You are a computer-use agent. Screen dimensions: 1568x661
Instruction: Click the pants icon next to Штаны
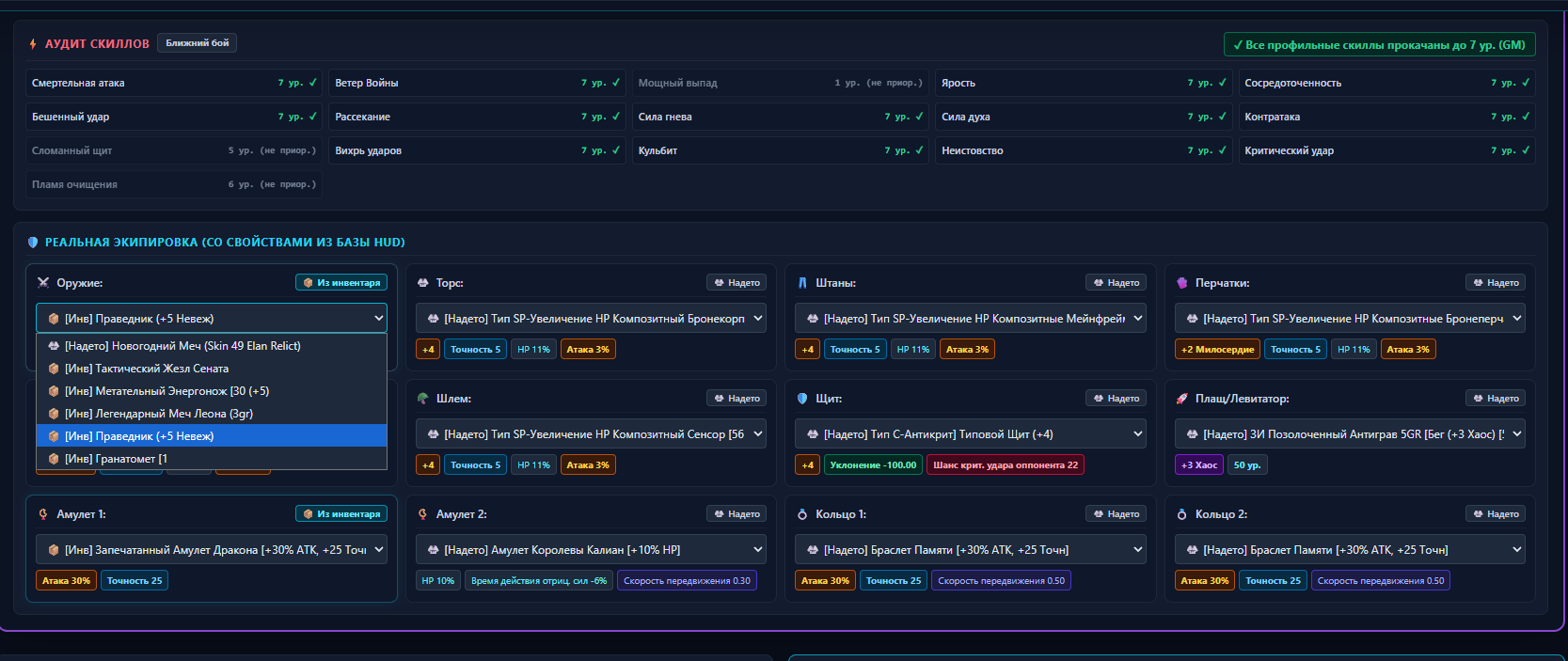(x=802, y=283)
